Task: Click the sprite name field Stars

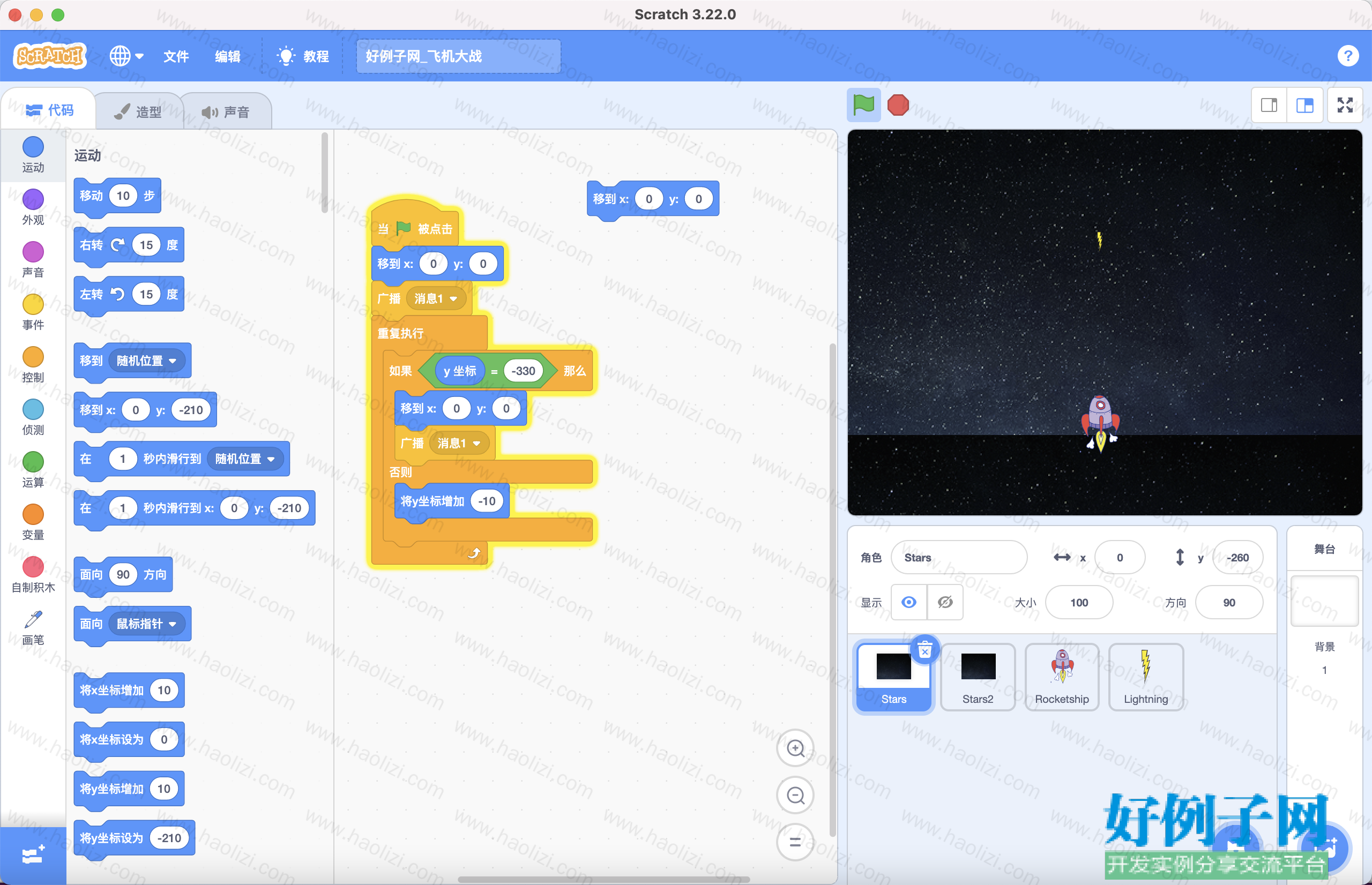Action: pyautogui.click(x=959, y=558)
